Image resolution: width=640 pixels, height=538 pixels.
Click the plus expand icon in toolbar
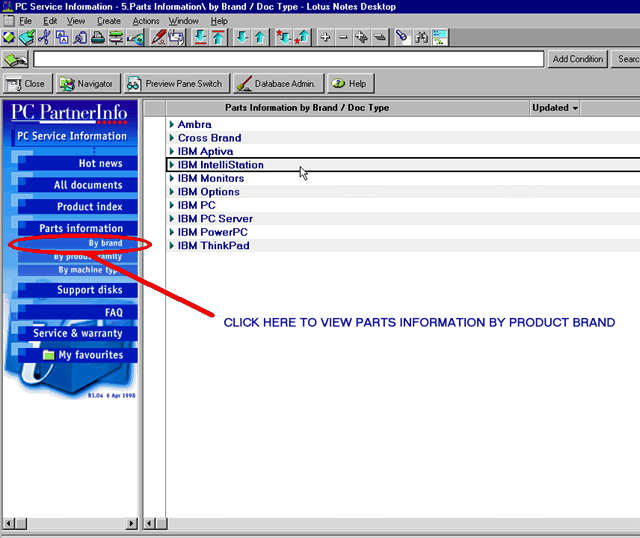(325, 37)
